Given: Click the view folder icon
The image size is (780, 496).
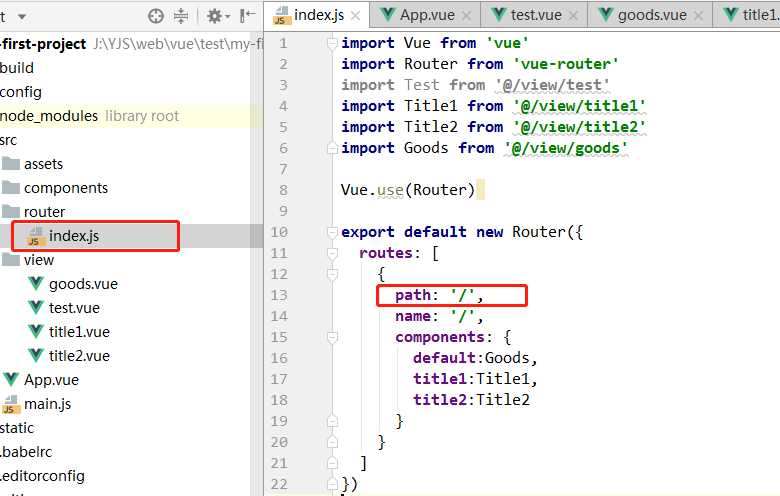Looking at the screenshot, I should (10, 259).
